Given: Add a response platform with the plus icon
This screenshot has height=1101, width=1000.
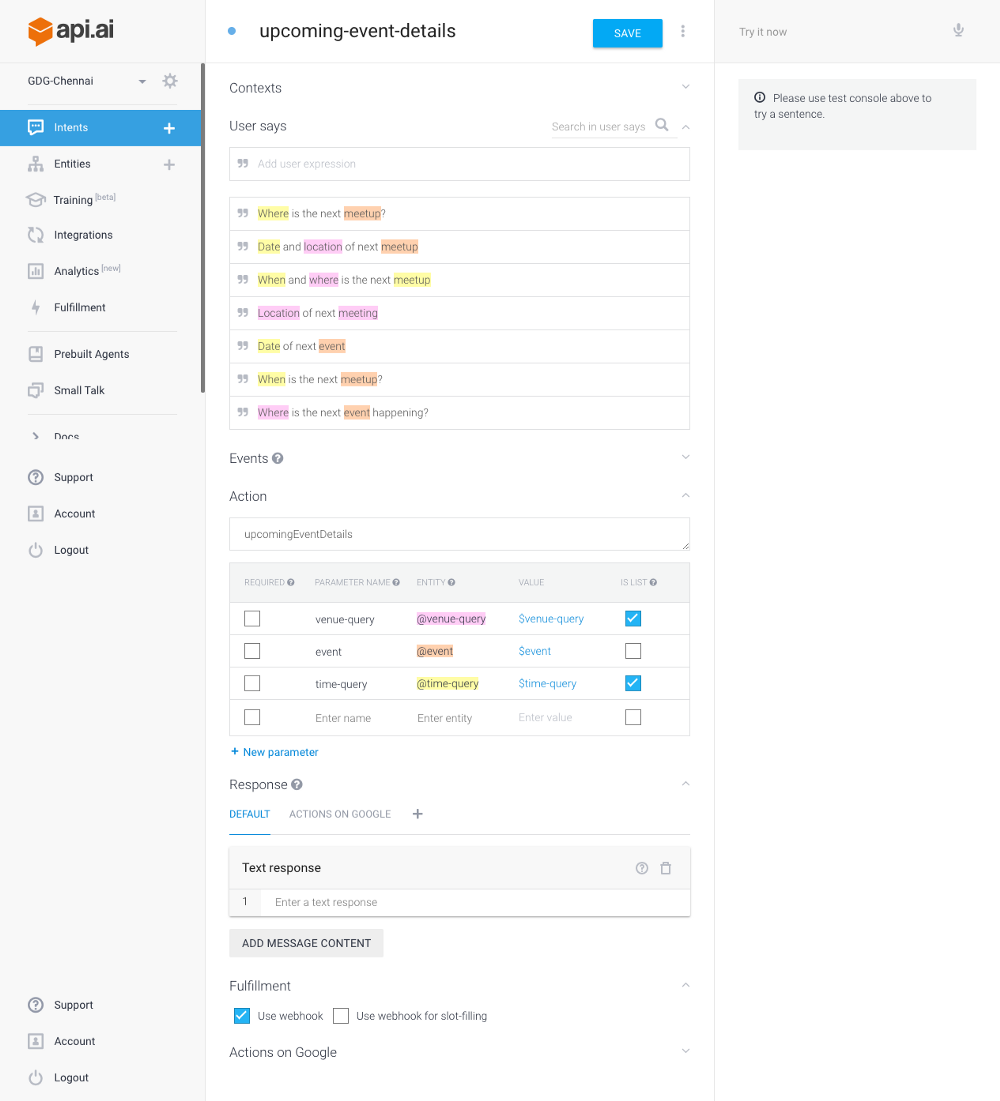Looking at the screenshot, I should click(x=417, y=814).
